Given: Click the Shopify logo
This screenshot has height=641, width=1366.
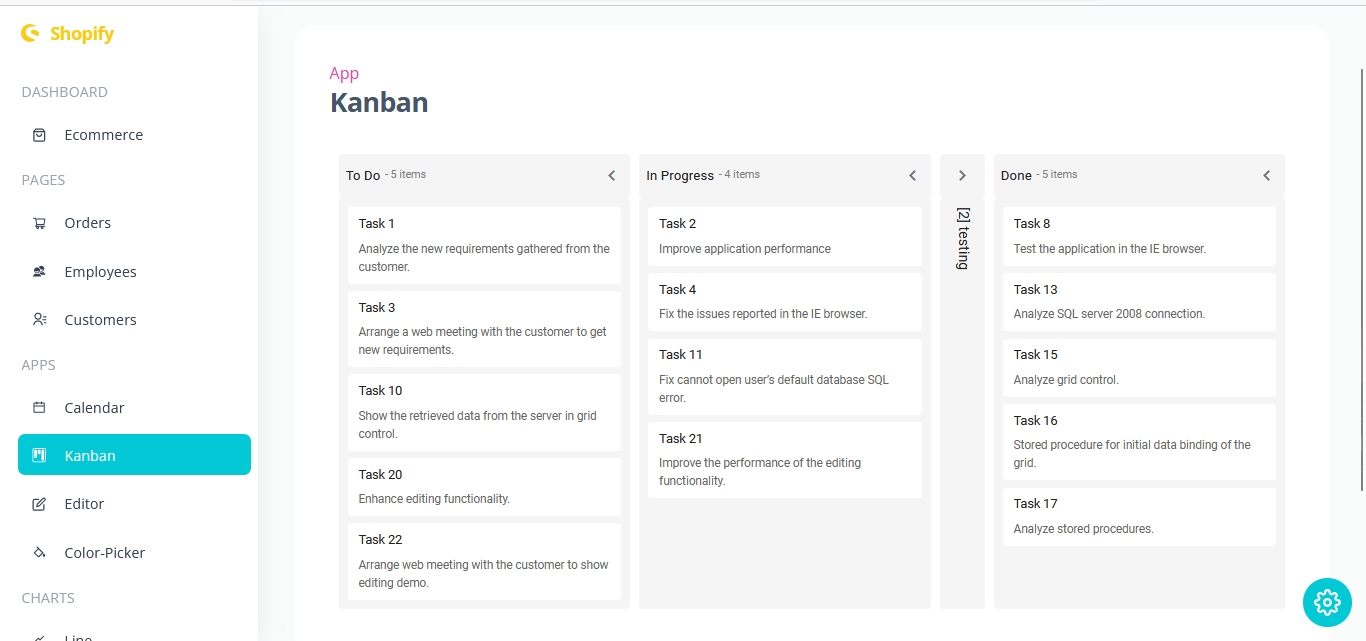Looking at the screenshot, I should (67, 33).
